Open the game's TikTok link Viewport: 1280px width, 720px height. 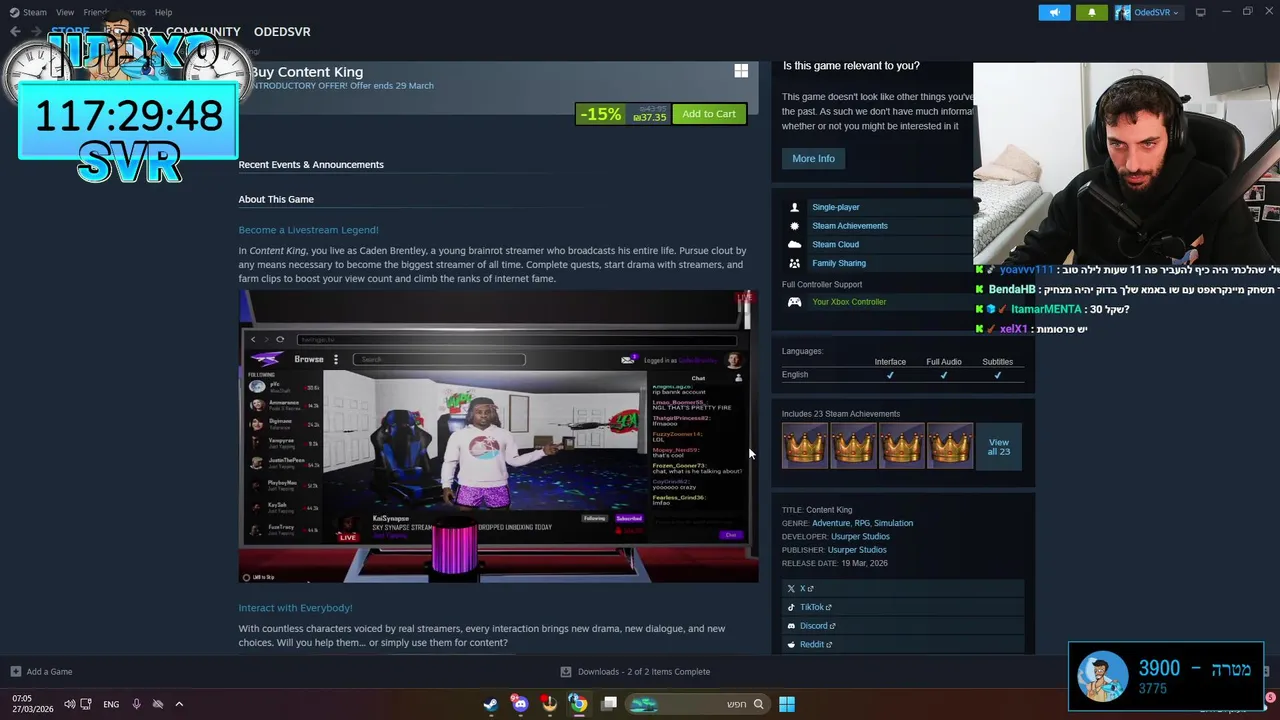pyautogui.click(x=902, y=607)
